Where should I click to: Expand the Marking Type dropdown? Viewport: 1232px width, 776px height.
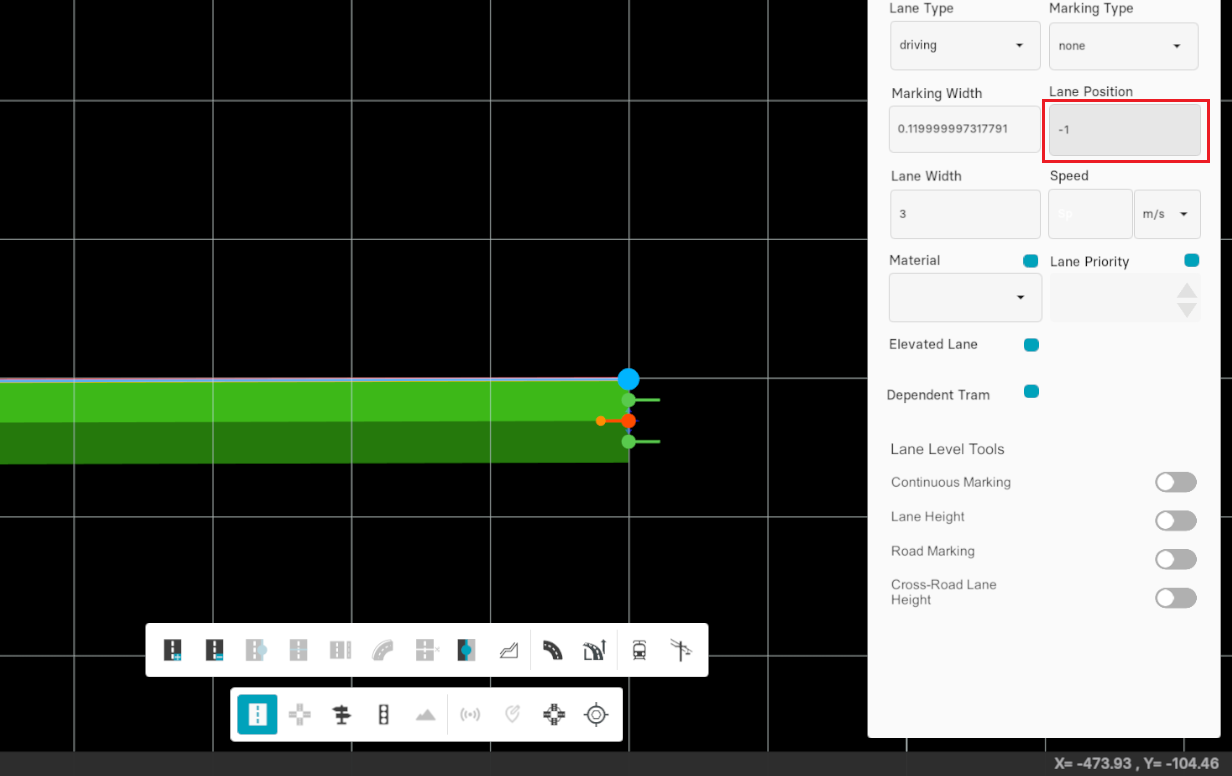point(1123,46)
